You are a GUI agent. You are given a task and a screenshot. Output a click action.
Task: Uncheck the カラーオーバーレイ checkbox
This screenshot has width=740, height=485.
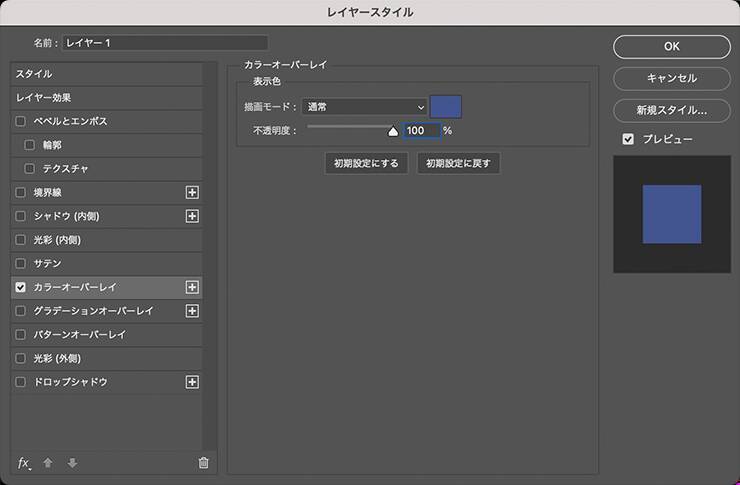coord(21,287)
